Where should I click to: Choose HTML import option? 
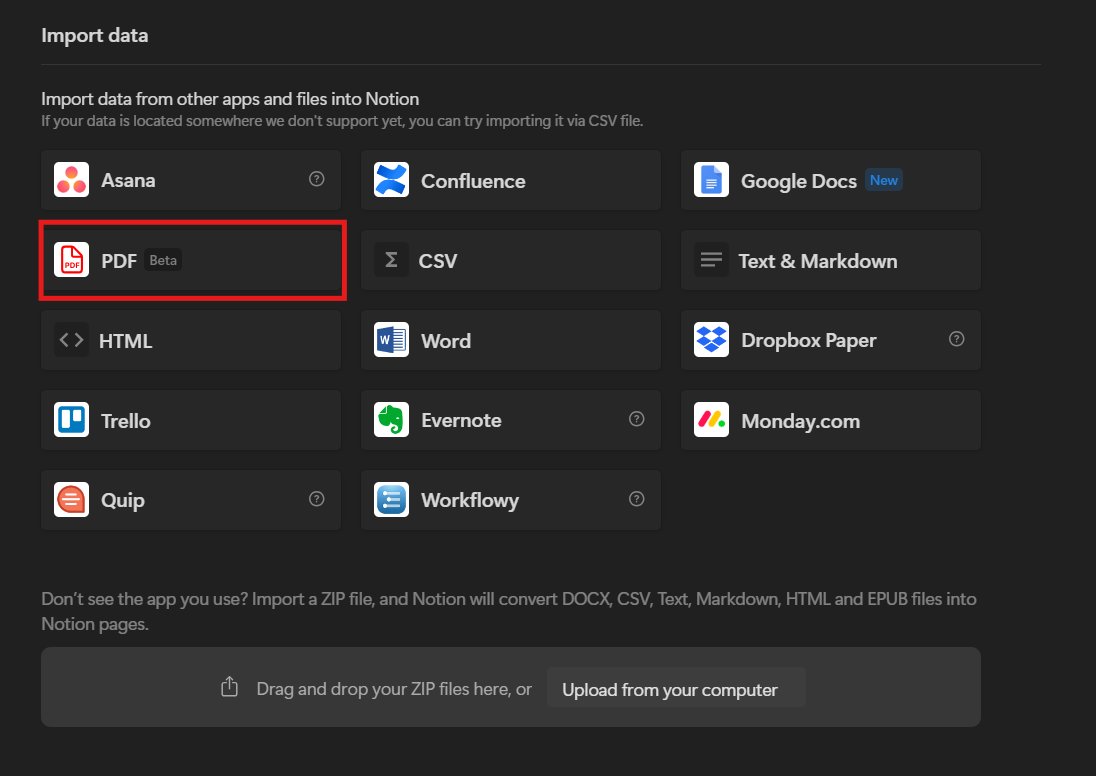coord(191,340)
